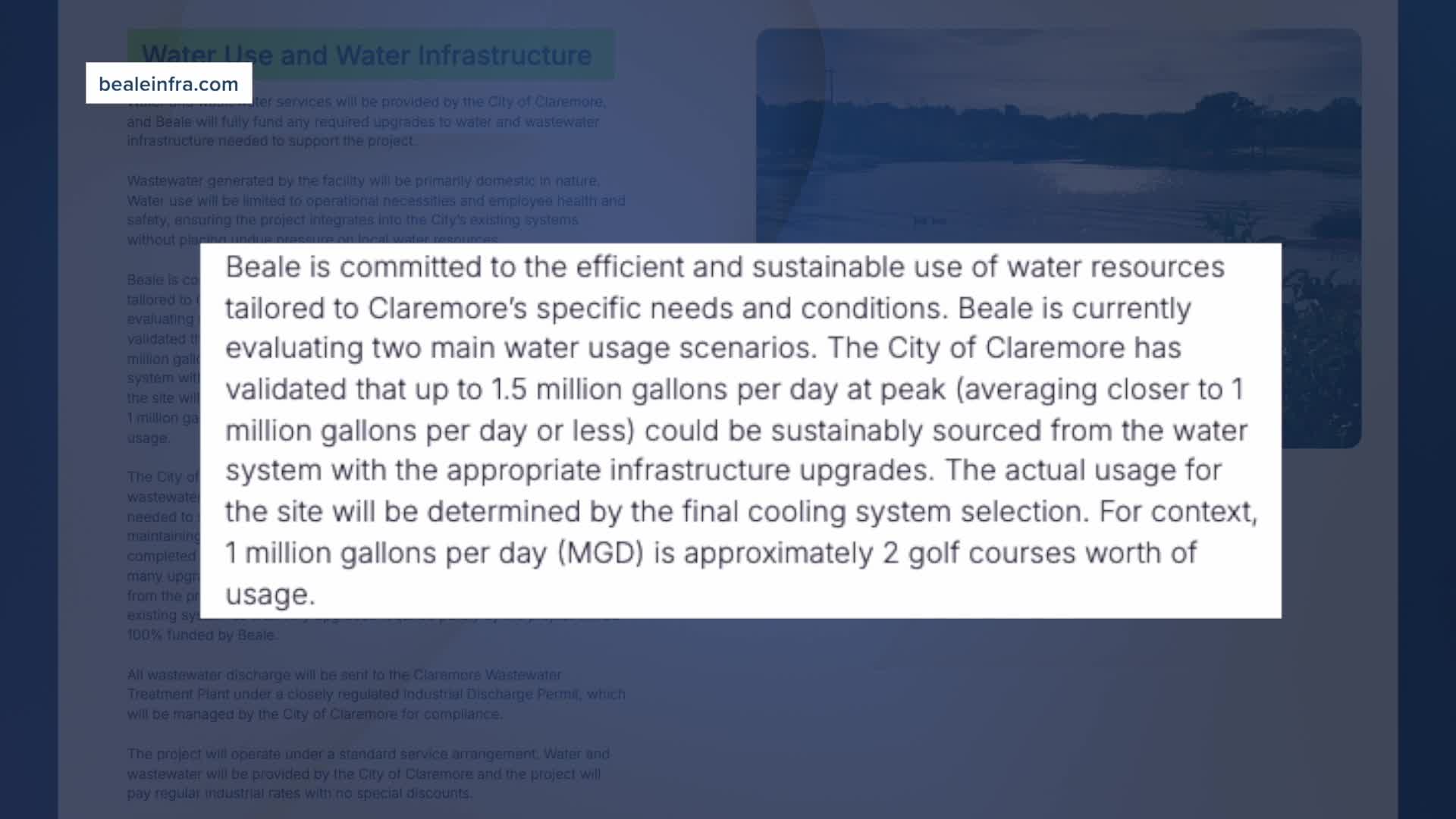
Task: Click the paragraph starting "The project will operate"
Action: [x=368, y=773]
